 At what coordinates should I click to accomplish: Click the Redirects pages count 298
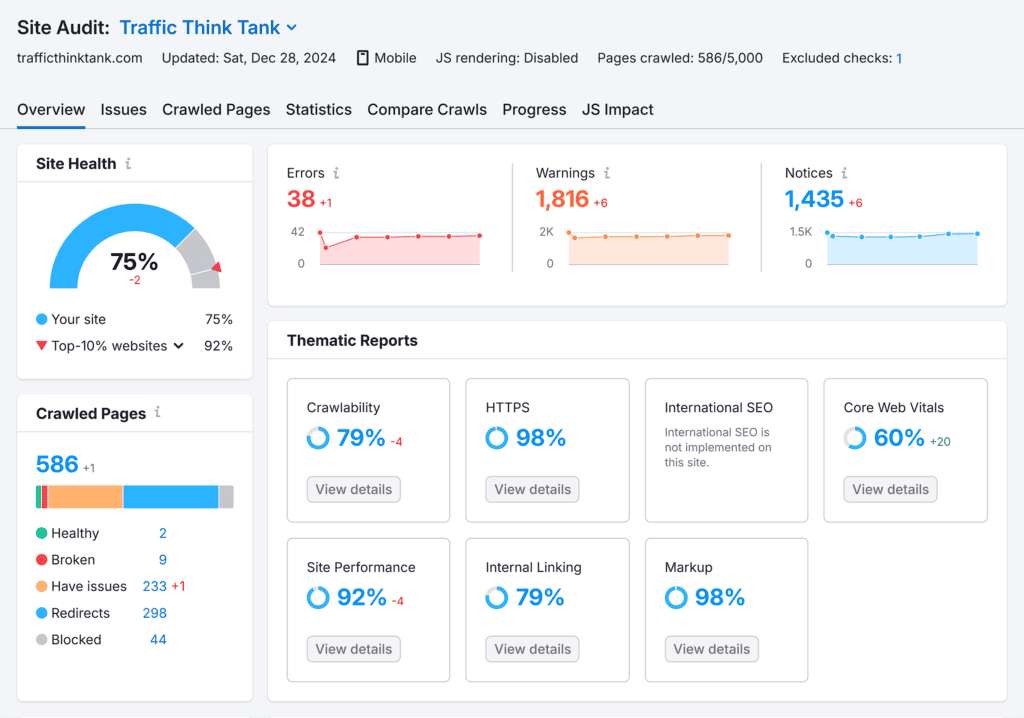[154, 613]
